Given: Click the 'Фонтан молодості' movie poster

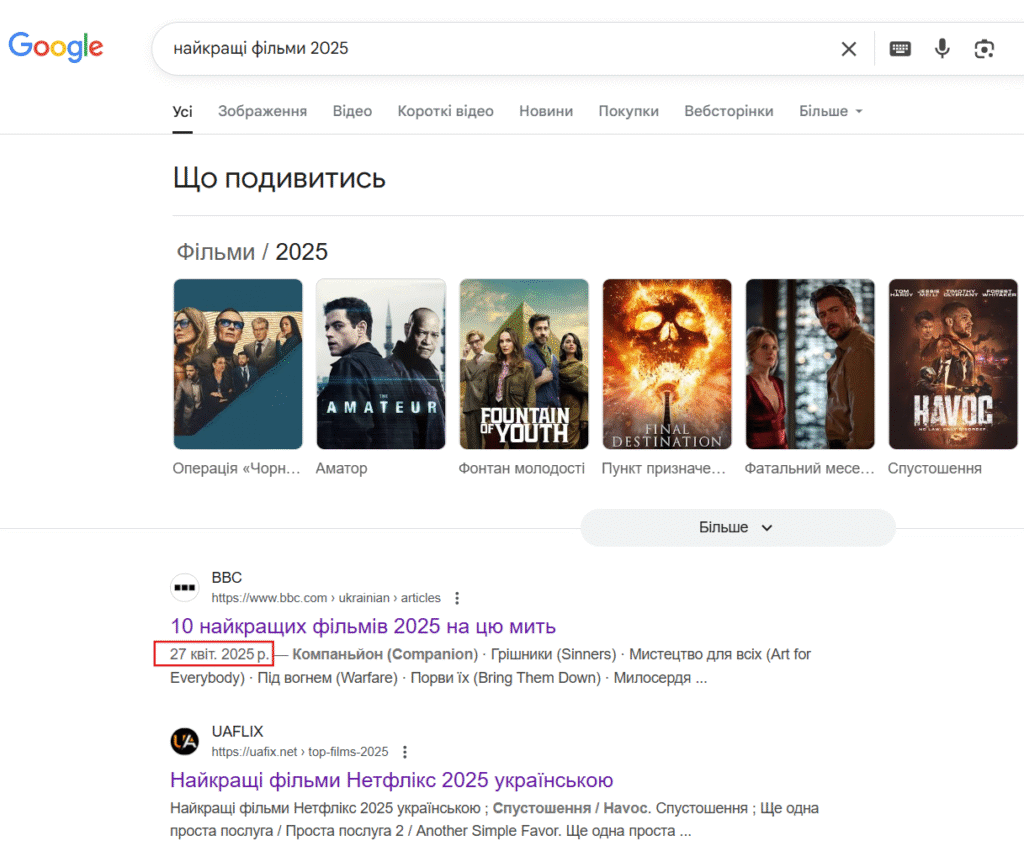Looking at the screenshot, I should pos(524,363).
